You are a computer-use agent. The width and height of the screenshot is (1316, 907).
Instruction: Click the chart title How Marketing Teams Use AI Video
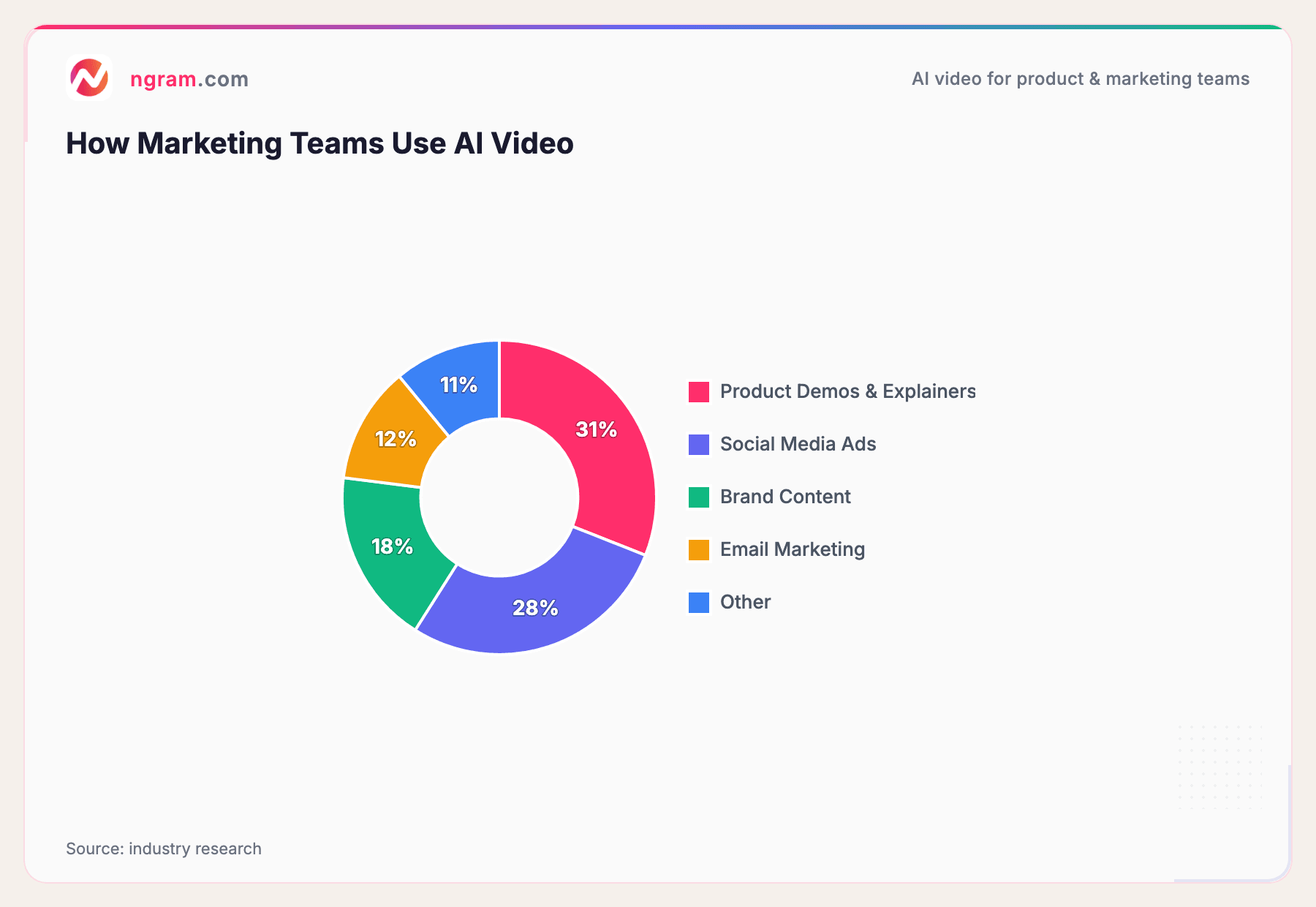319,143
